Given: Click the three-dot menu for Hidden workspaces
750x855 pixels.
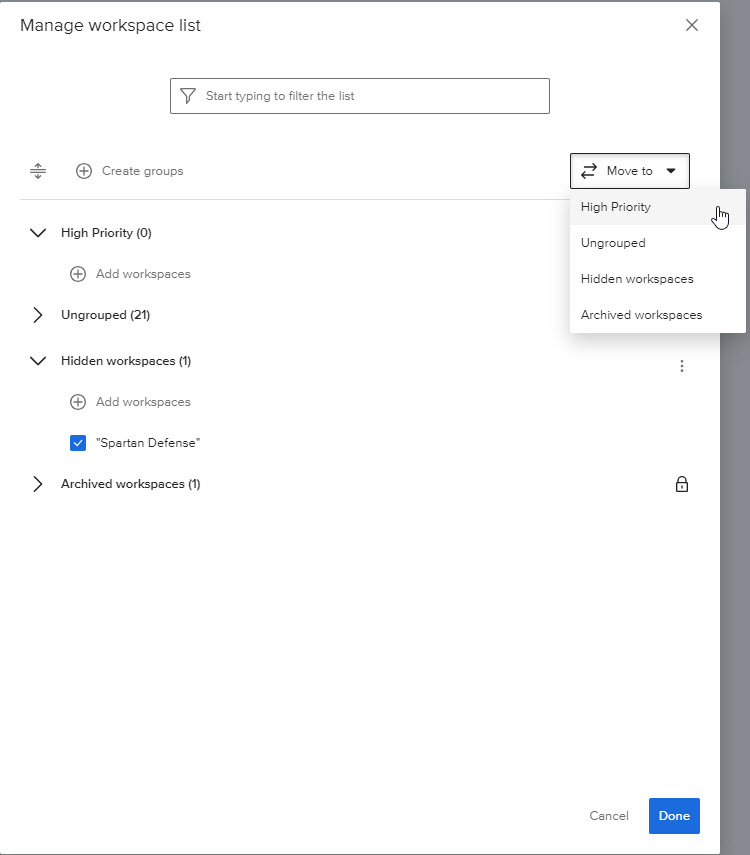Looking at the screenshot, I should pos(682,366).
